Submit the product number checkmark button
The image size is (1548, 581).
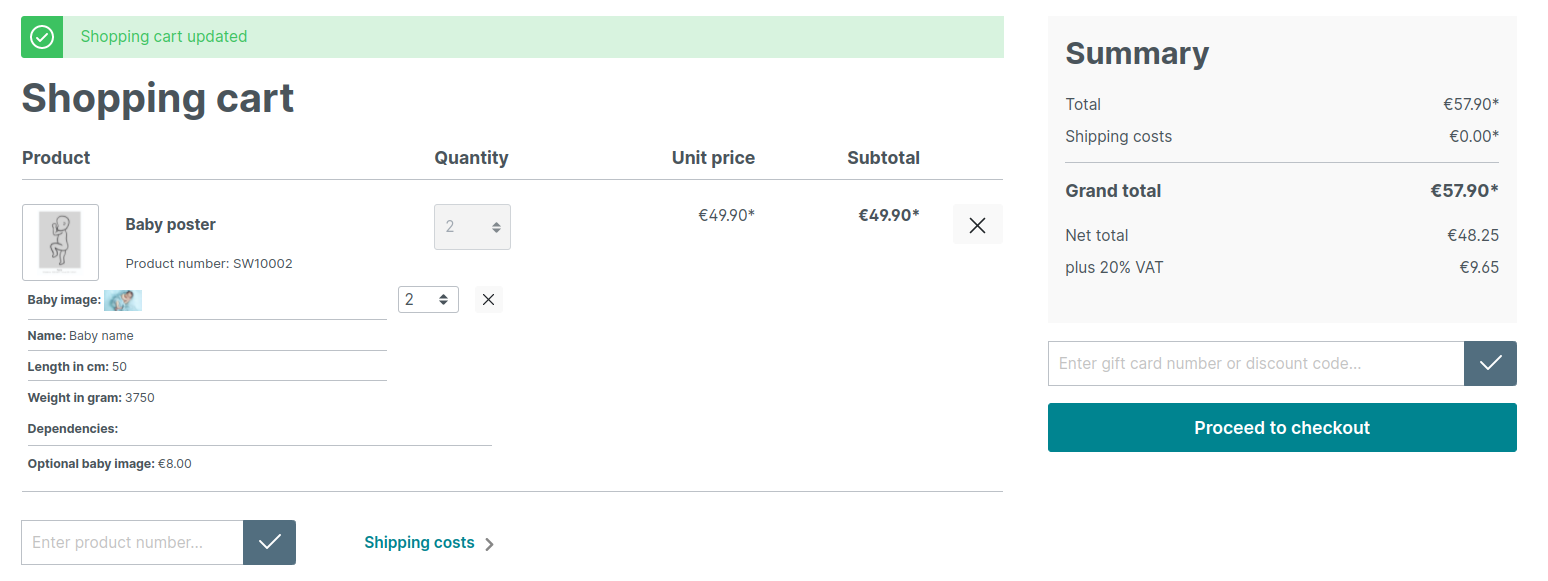pyautogui.click(x=269, y=542)
